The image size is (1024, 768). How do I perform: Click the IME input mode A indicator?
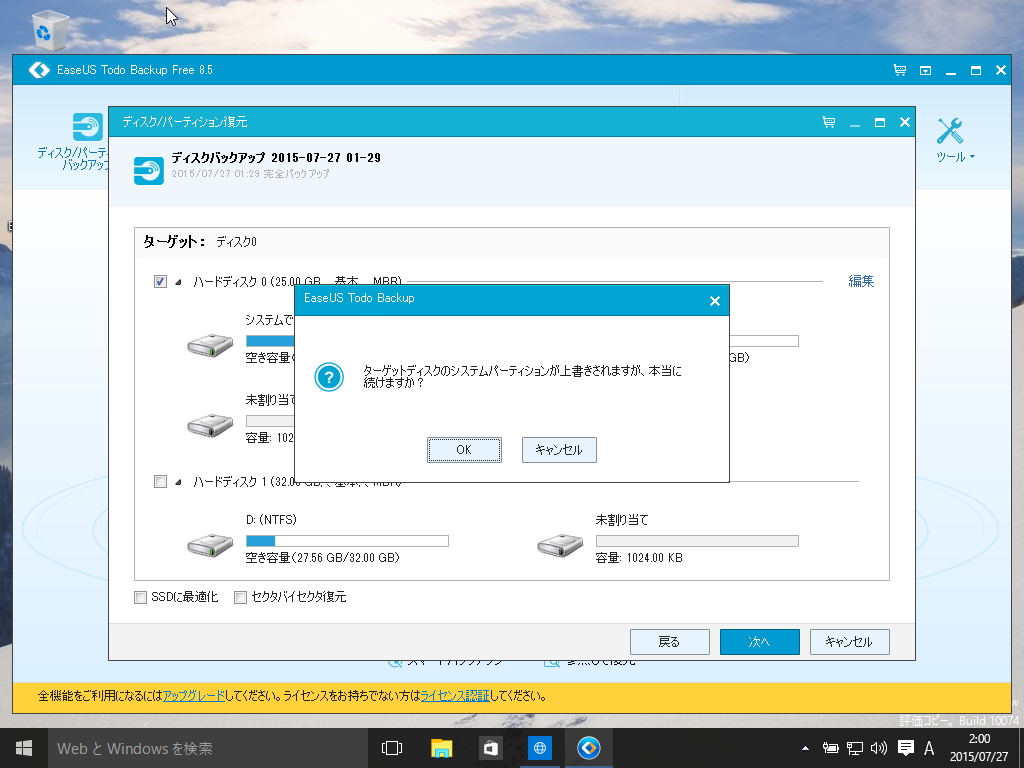[929, 748]
